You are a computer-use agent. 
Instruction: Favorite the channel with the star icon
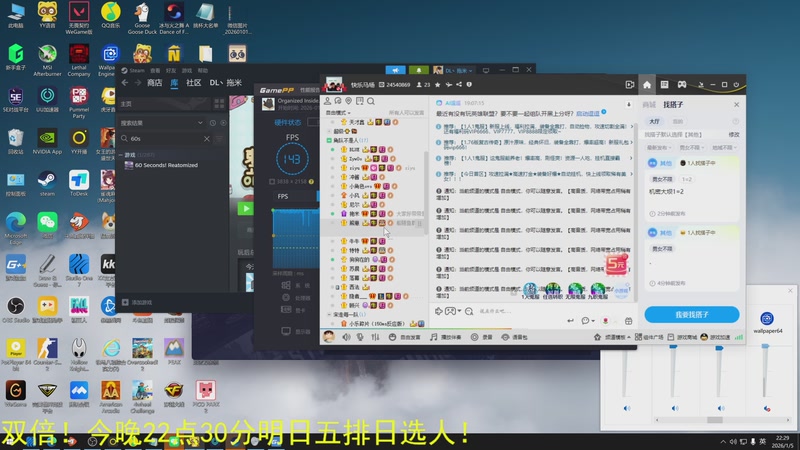[437, 85]
